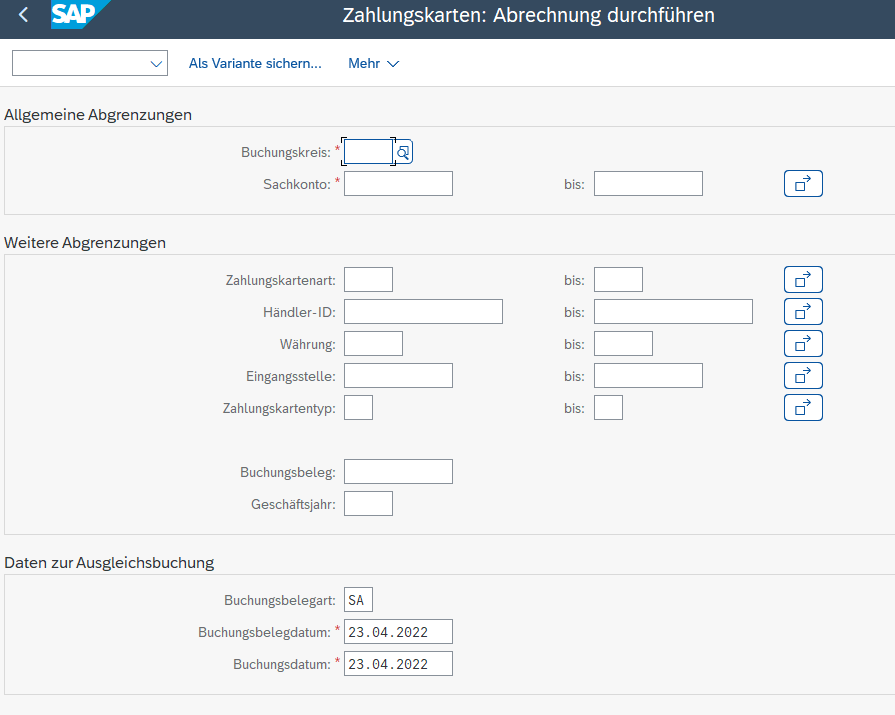Open multiple selection for Sachkonto
The width and height of the screenshot is (895, 715).
pyautogui.click(x=802, y=184)
